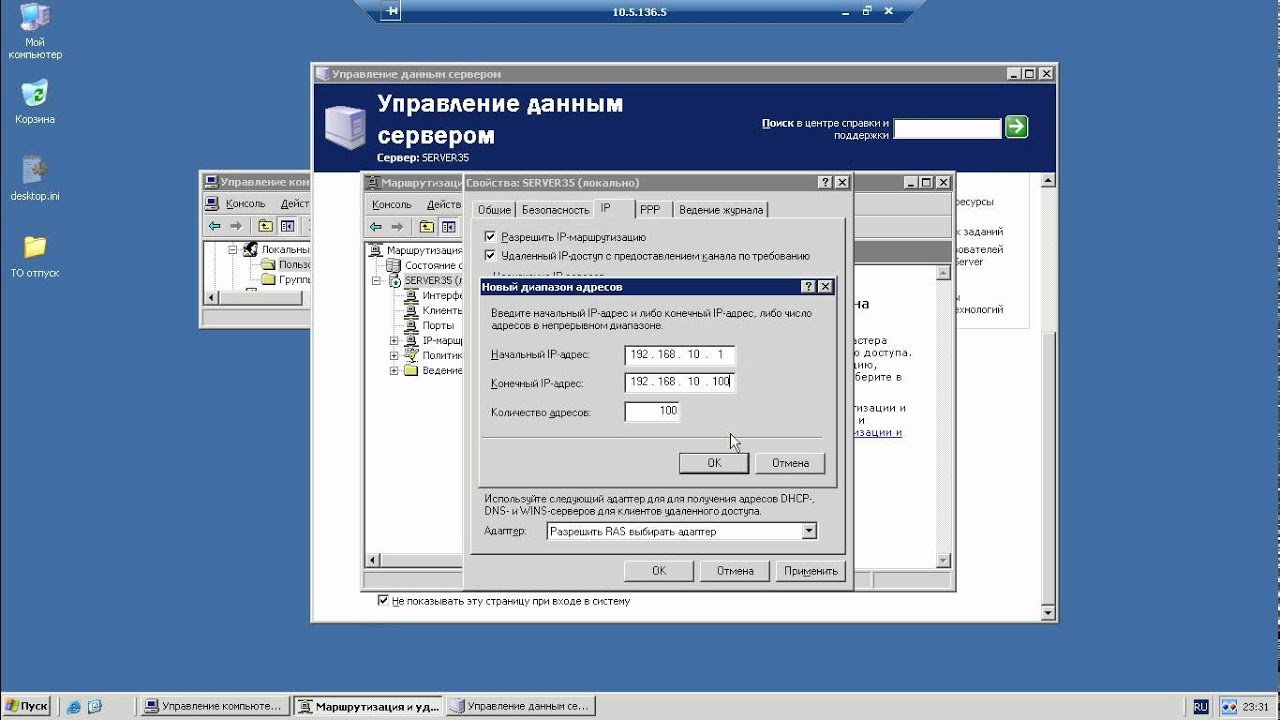
Task: Select Интерфейсы item in routing tree
Action: coord(433,295)
